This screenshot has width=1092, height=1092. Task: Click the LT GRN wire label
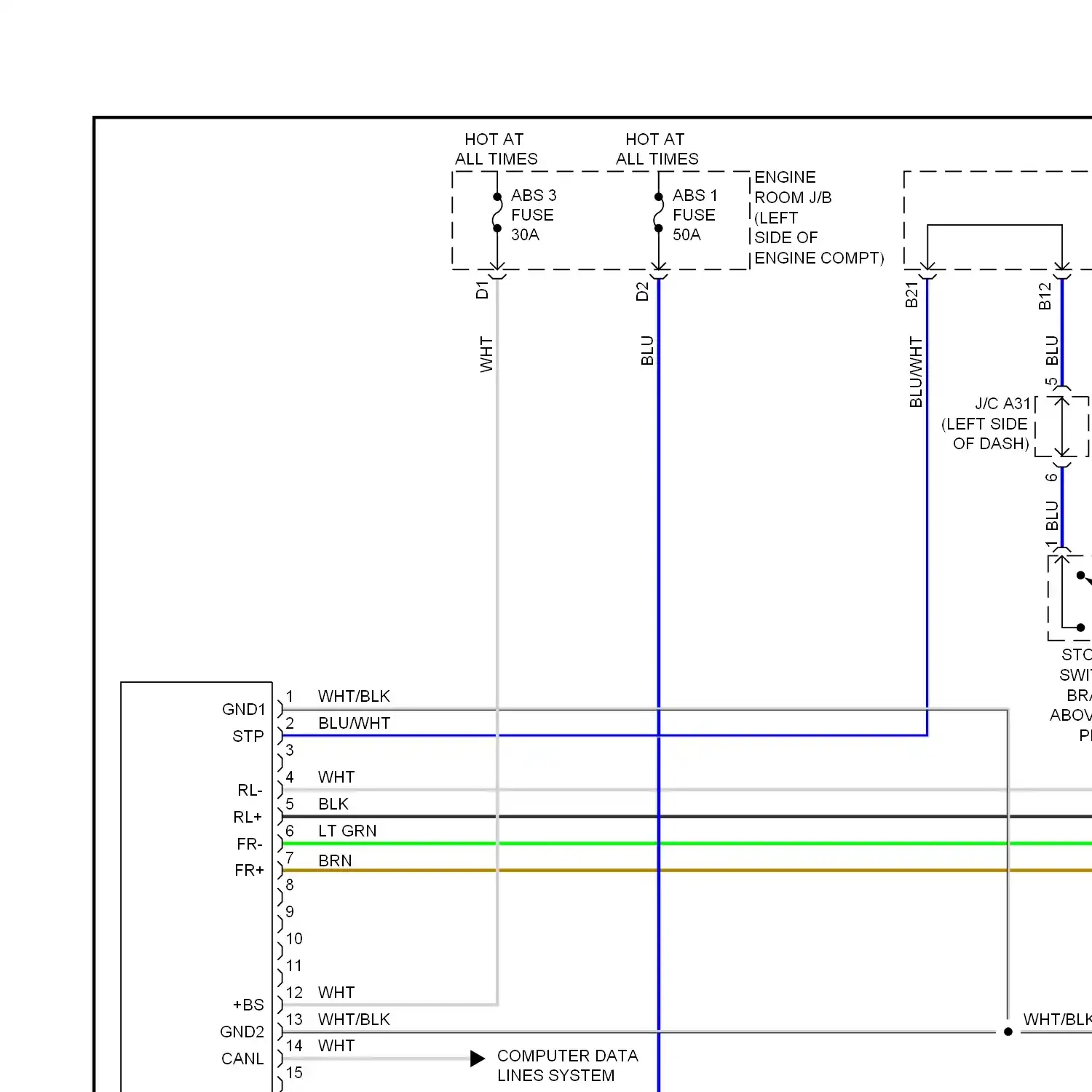point(347,831)
